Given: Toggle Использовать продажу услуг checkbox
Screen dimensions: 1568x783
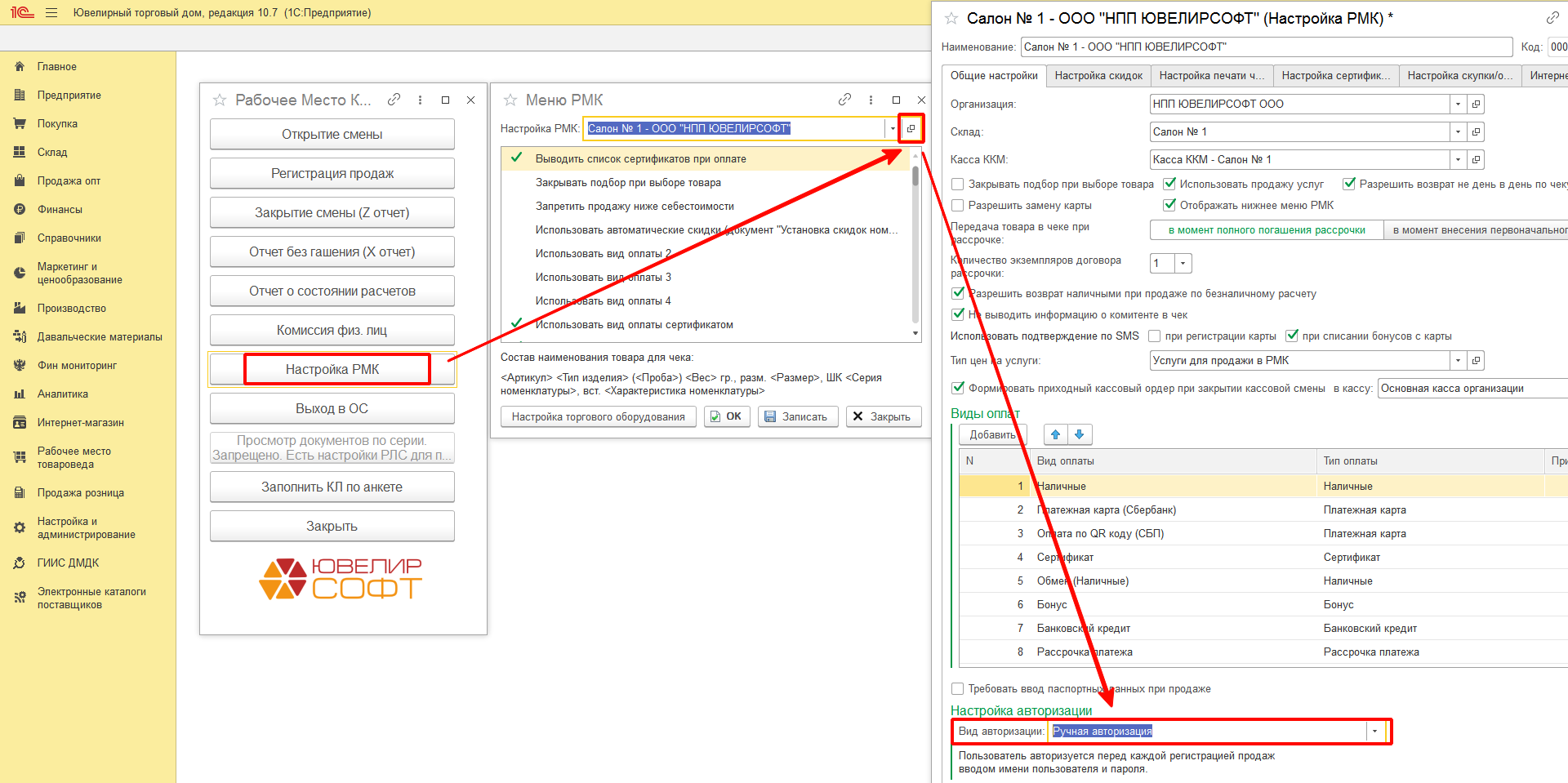Looking at the screenshot, I should tap(1169, 185).
